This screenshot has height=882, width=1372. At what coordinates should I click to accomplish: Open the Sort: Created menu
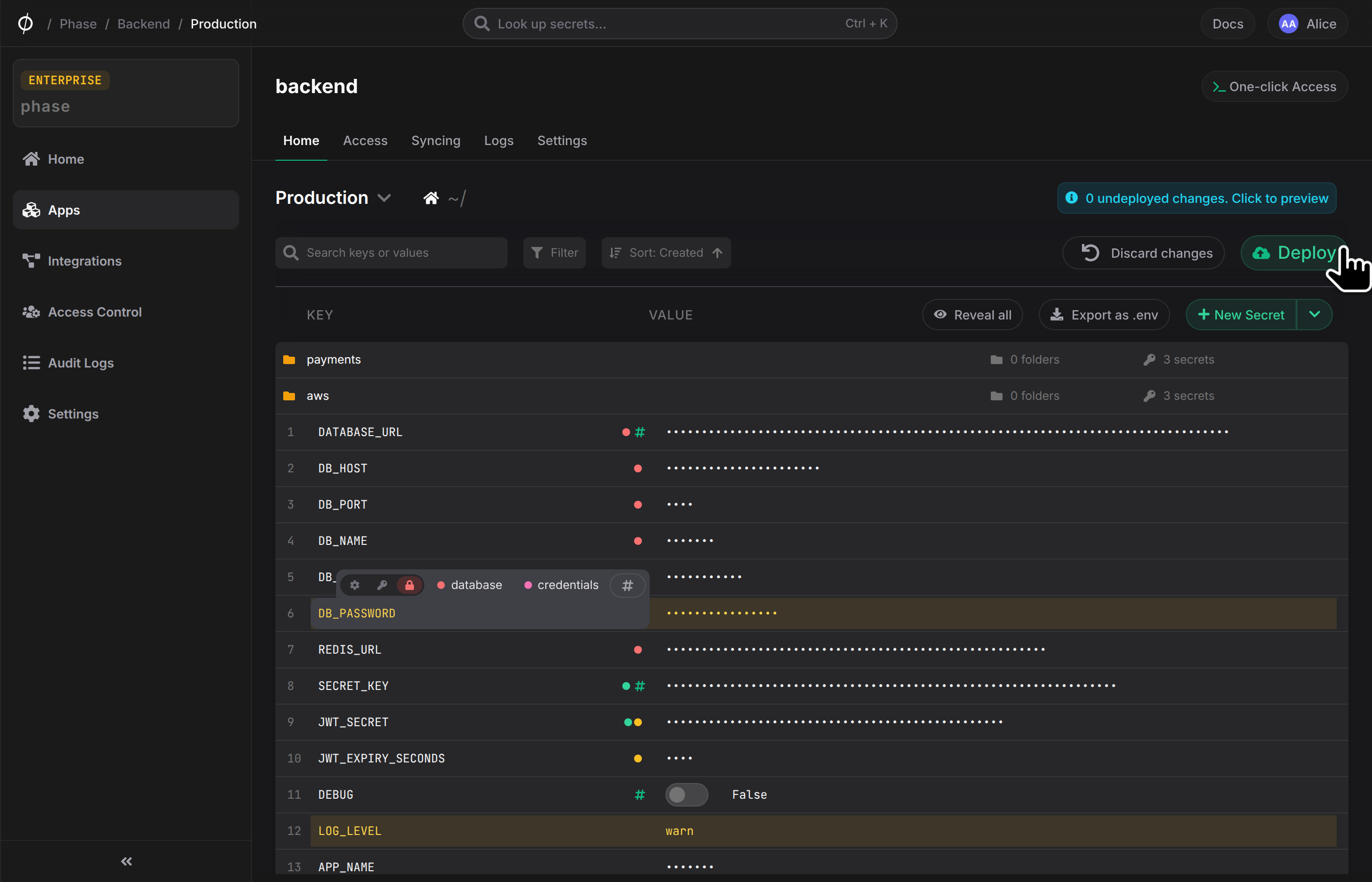pyautogui.click(x=666, y=253)
